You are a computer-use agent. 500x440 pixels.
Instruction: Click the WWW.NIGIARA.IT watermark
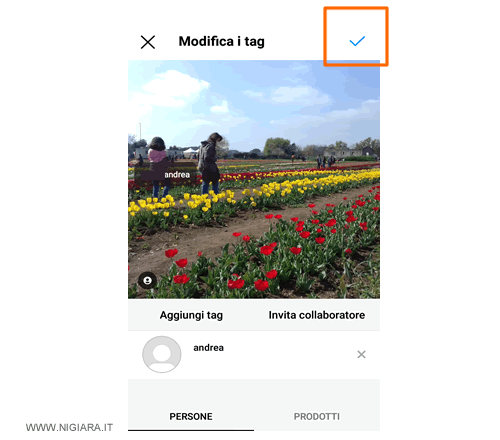coord(69,427)
